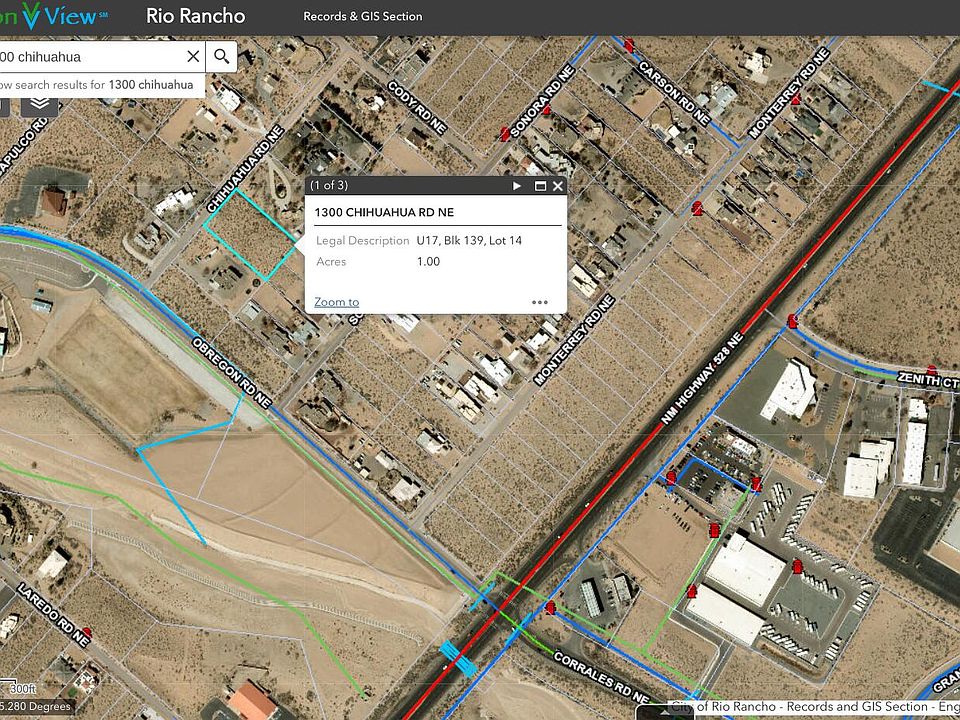Image resolution: width=960 pixels, height=720 pixels.
Task: Click the Zoom to link
Action: 336,302
